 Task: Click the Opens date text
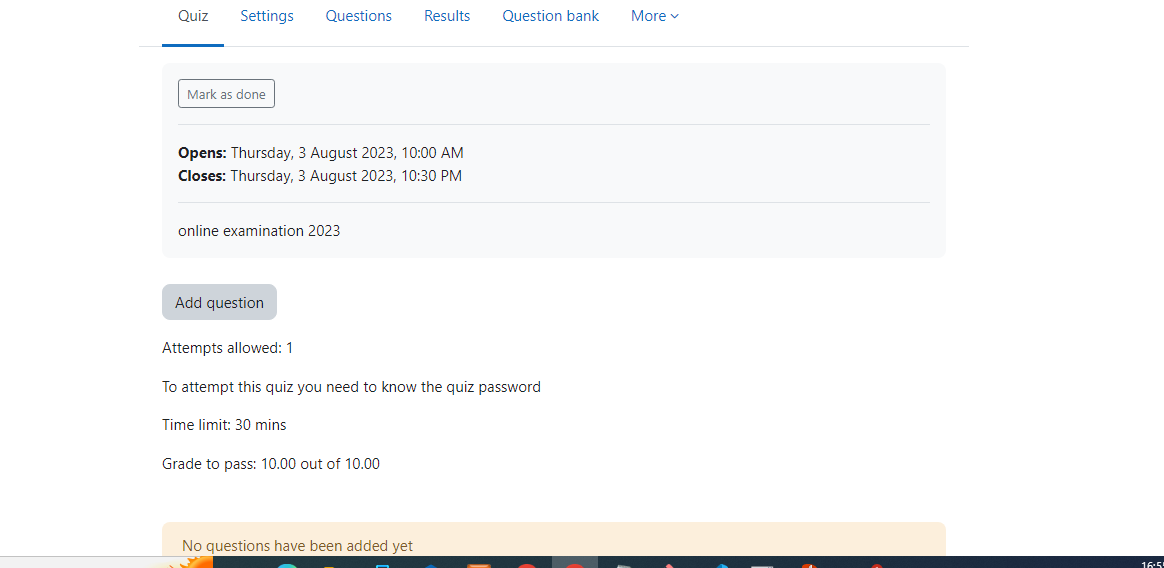[x=321, y=153]
